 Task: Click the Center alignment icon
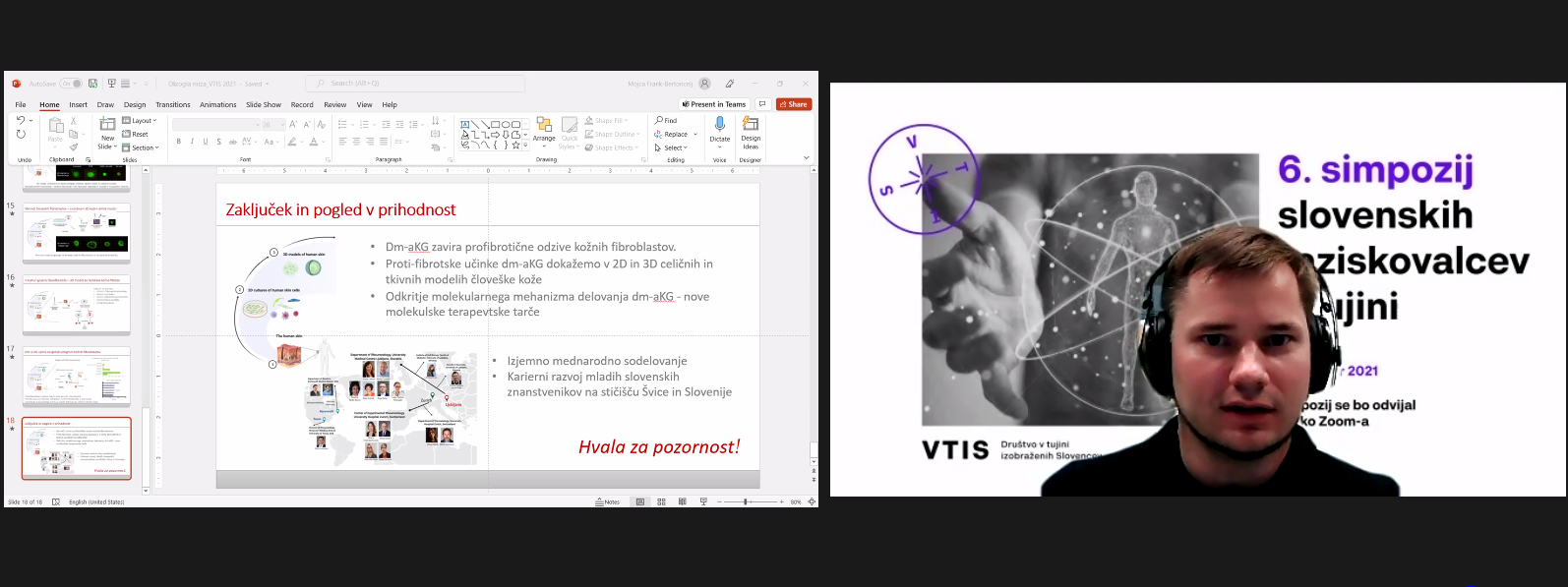356,142
